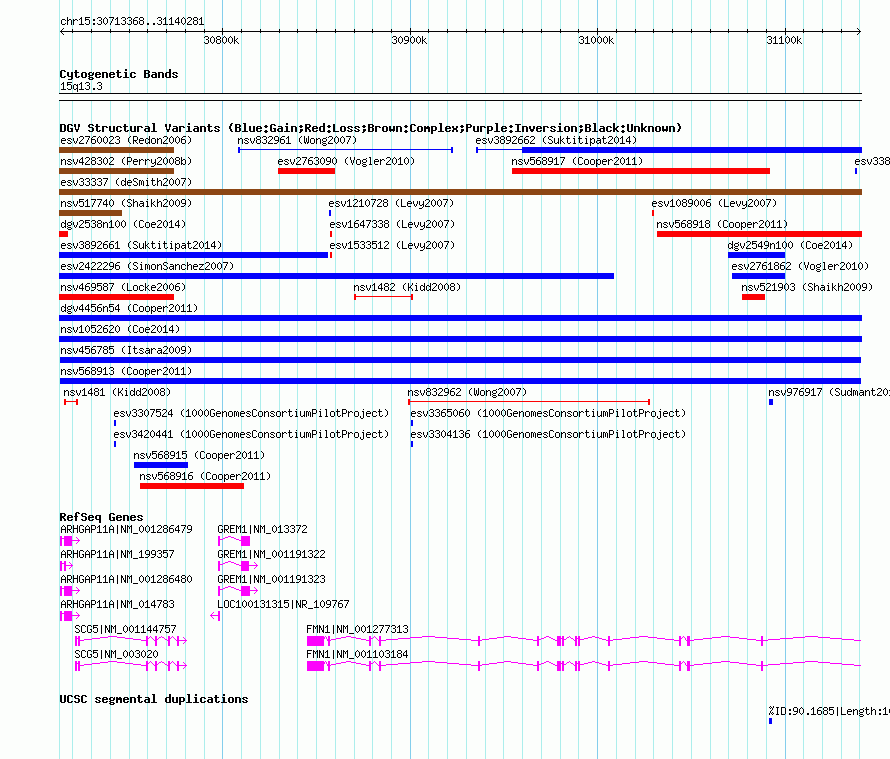Select esv3307524 1000Genomes label

click(251, 413)
